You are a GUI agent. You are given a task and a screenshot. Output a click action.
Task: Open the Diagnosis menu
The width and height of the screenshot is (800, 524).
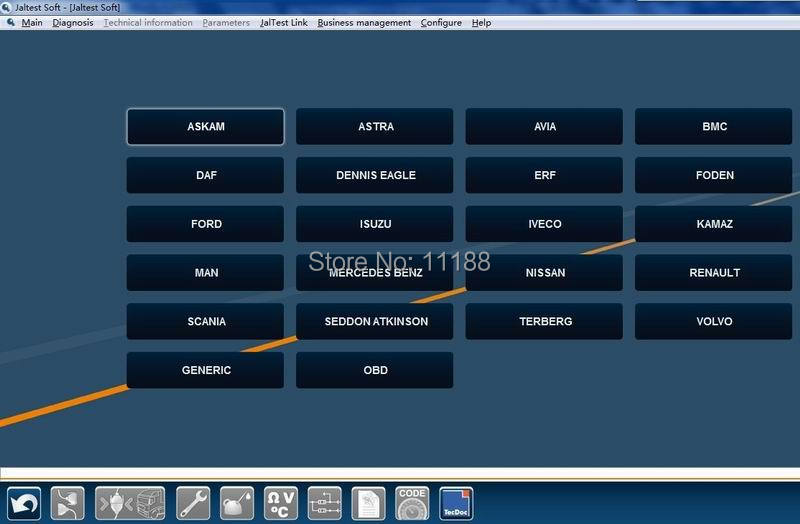(x=73, y=23)
